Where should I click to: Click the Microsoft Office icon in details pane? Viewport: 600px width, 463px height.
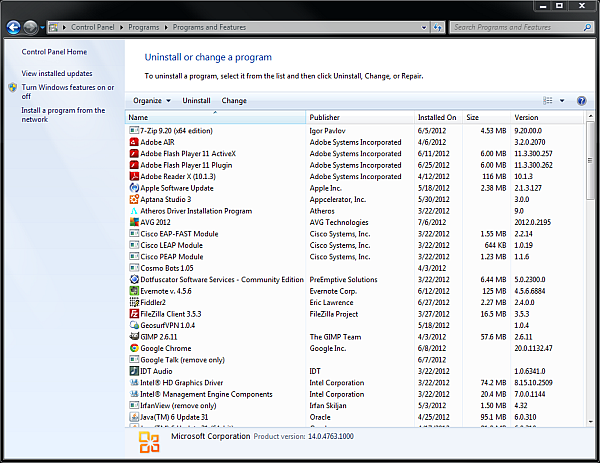(149, 442)
